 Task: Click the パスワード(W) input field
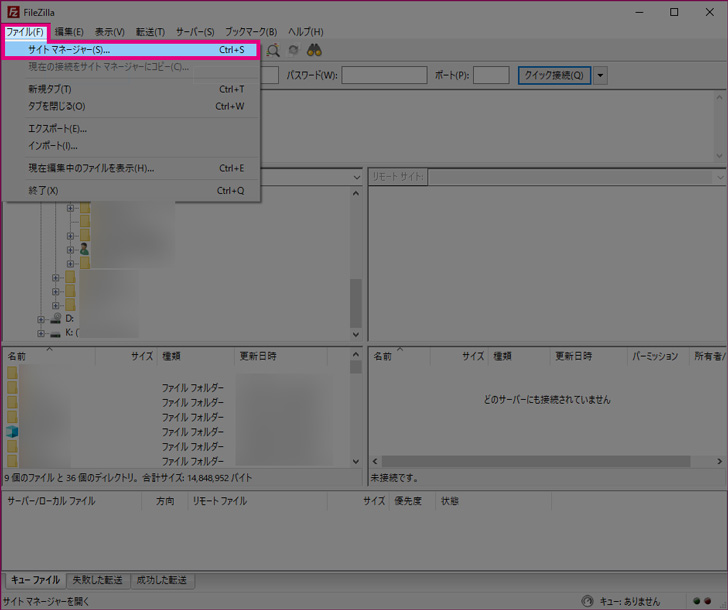[386, 75]
